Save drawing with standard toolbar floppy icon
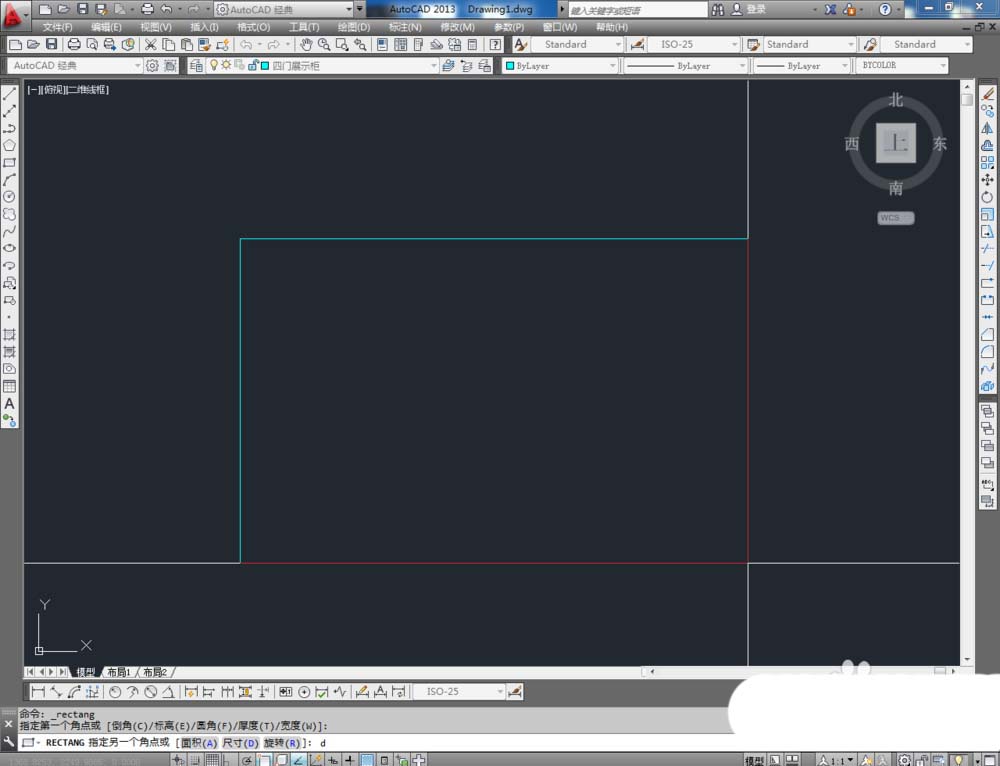The height and width of the screenshot is (766, 1000). [52, 45]
